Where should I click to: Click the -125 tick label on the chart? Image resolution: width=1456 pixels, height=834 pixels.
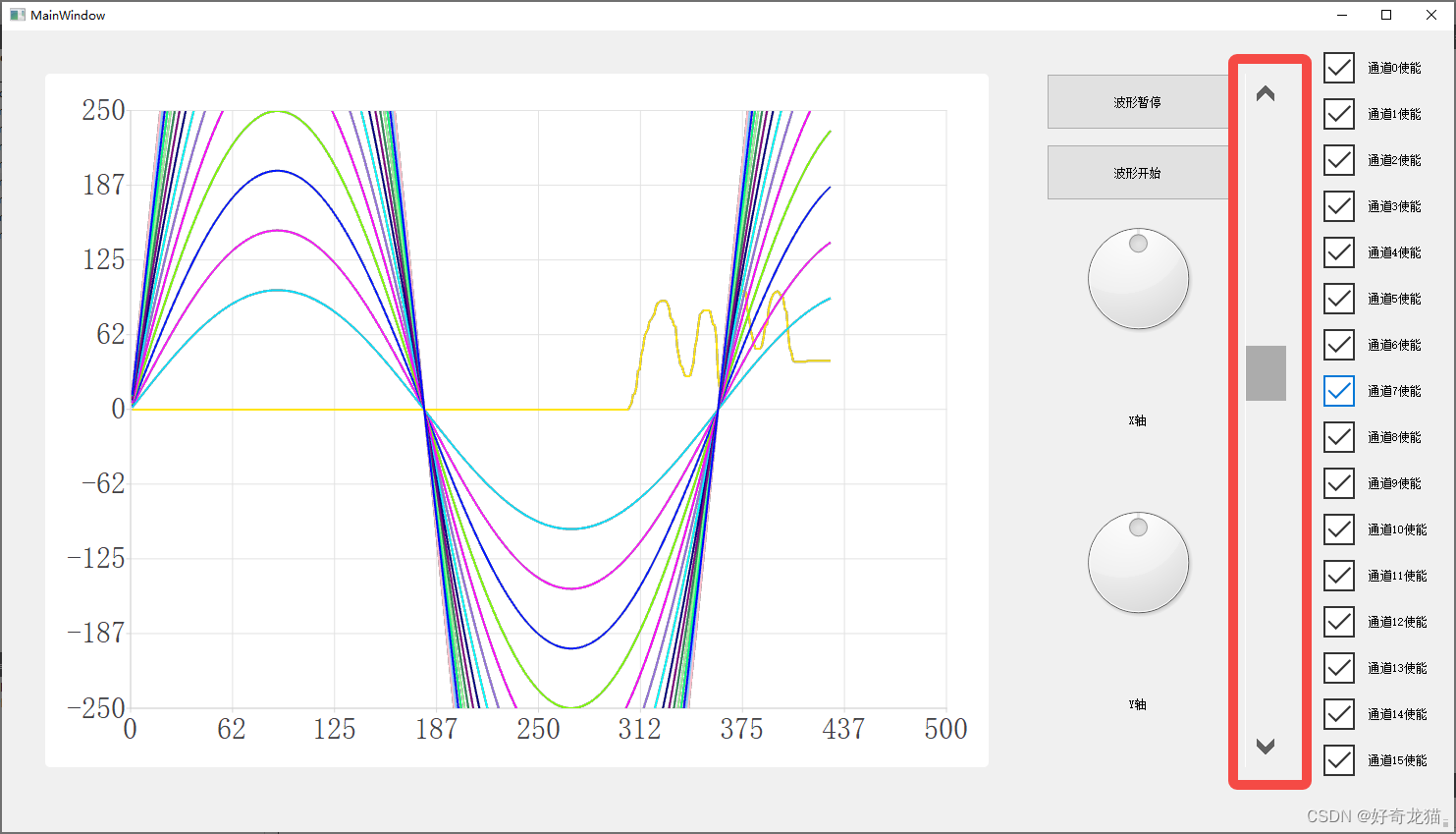(96, 558)
